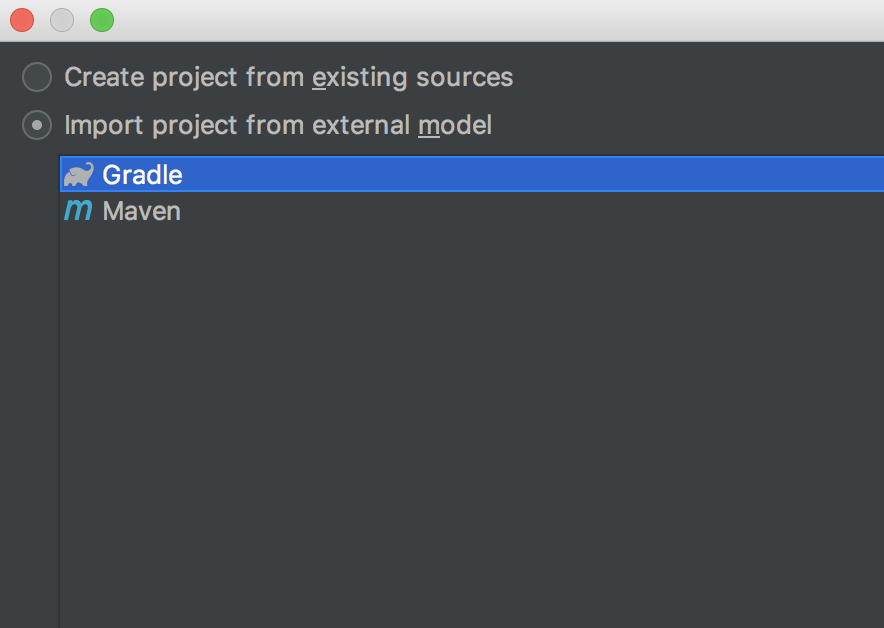
Task: Click the underlined 'e' in 'existing'
Action: point(320,78)
